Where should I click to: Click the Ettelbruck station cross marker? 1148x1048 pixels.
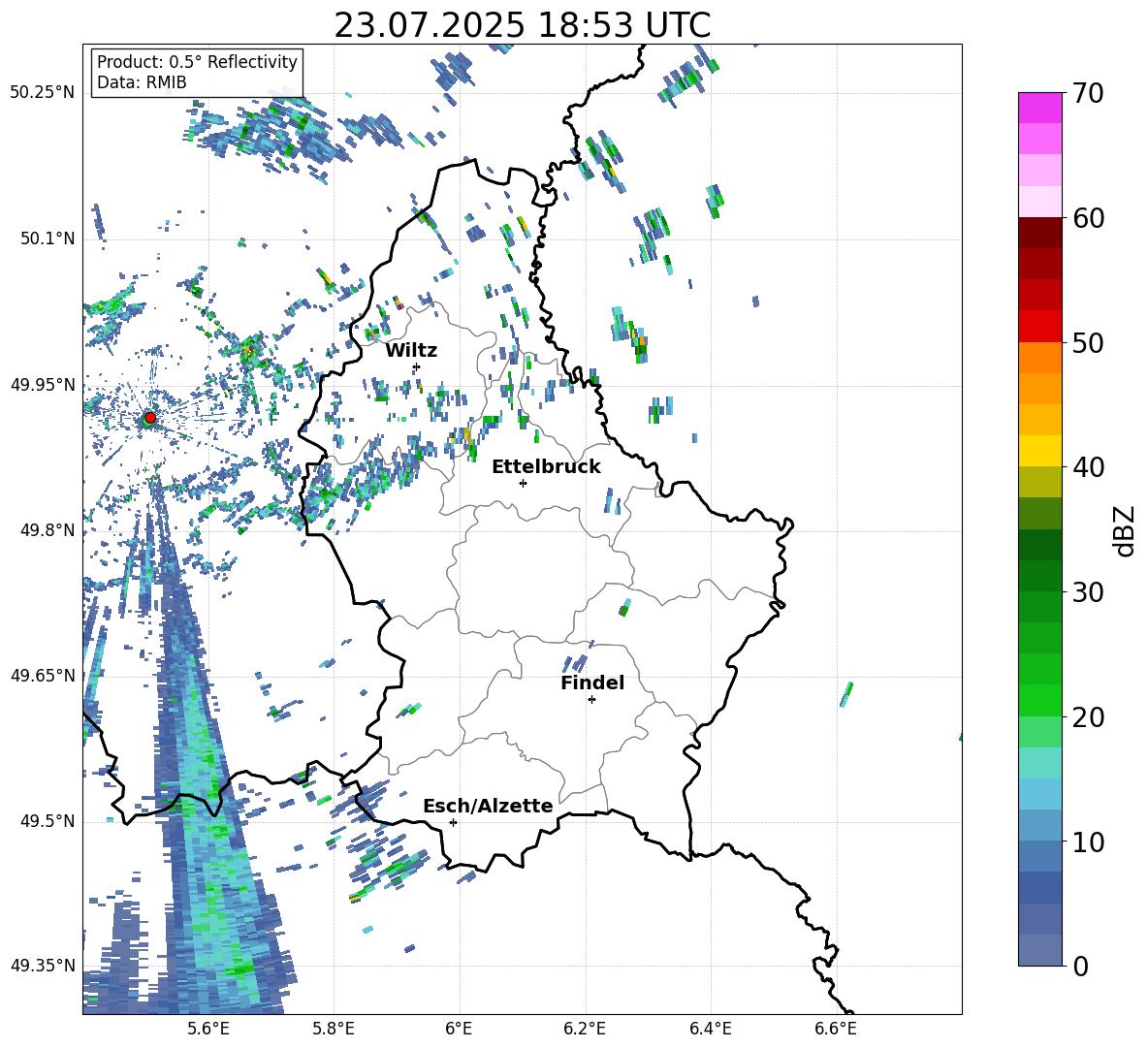[x=523, y=483]
